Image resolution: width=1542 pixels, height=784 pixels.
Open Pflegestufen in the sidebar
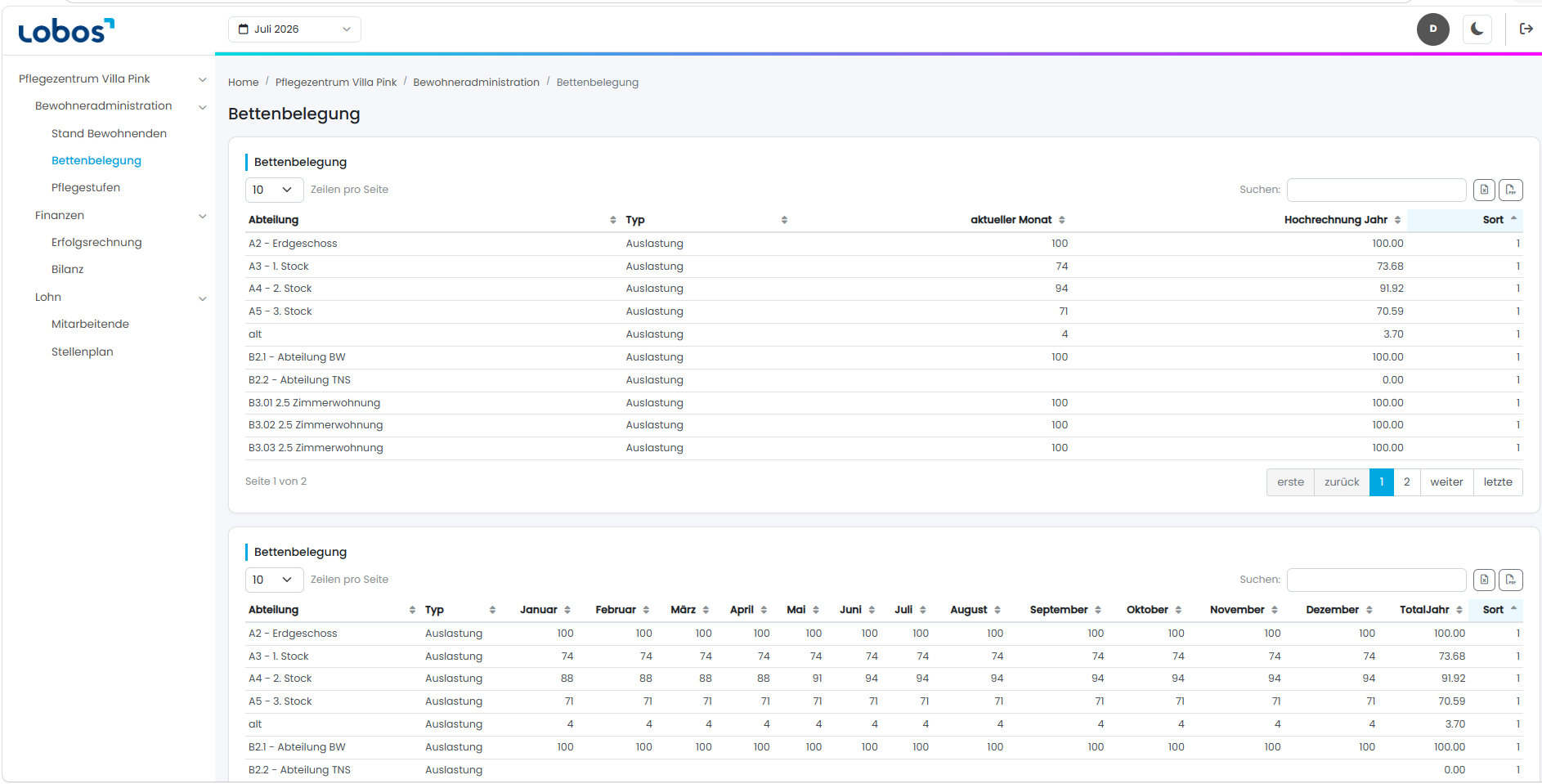point(86,187)
